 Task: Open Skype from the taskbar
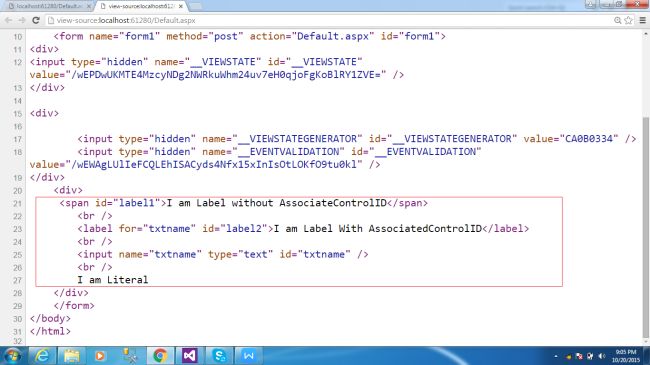pos(219,356)
